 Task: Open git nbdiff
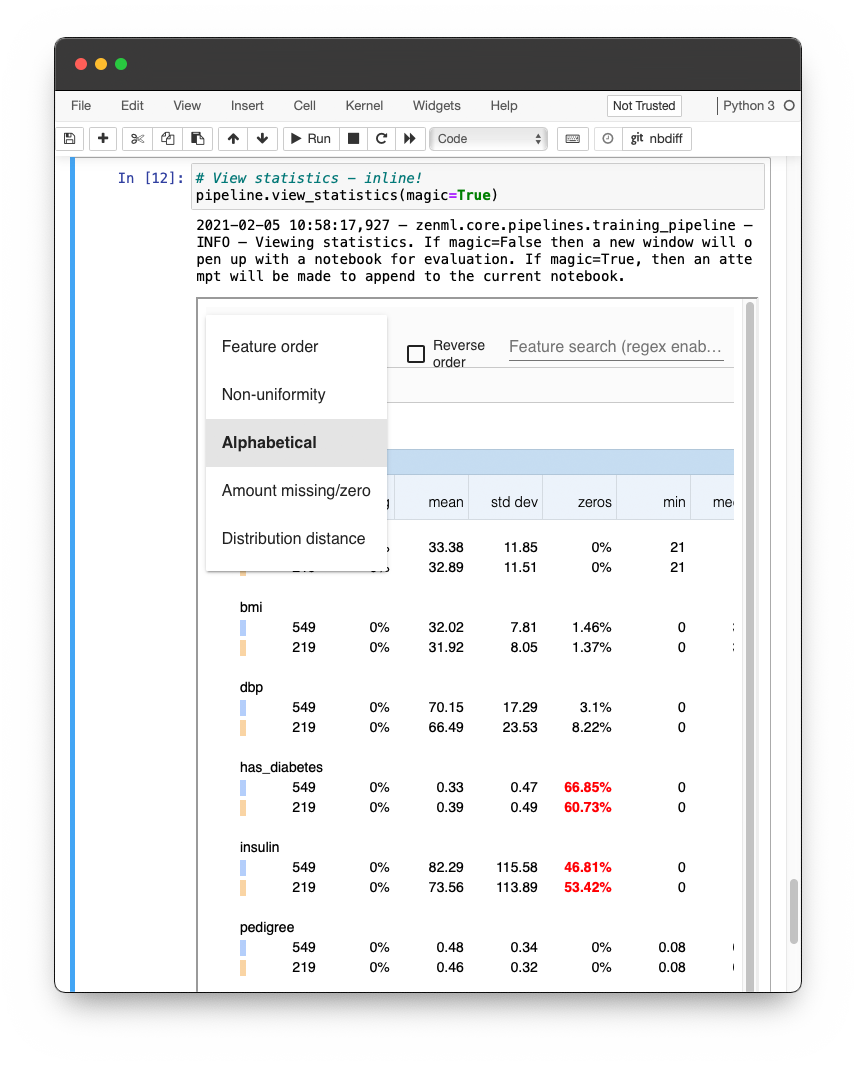(x=657, y=139)
